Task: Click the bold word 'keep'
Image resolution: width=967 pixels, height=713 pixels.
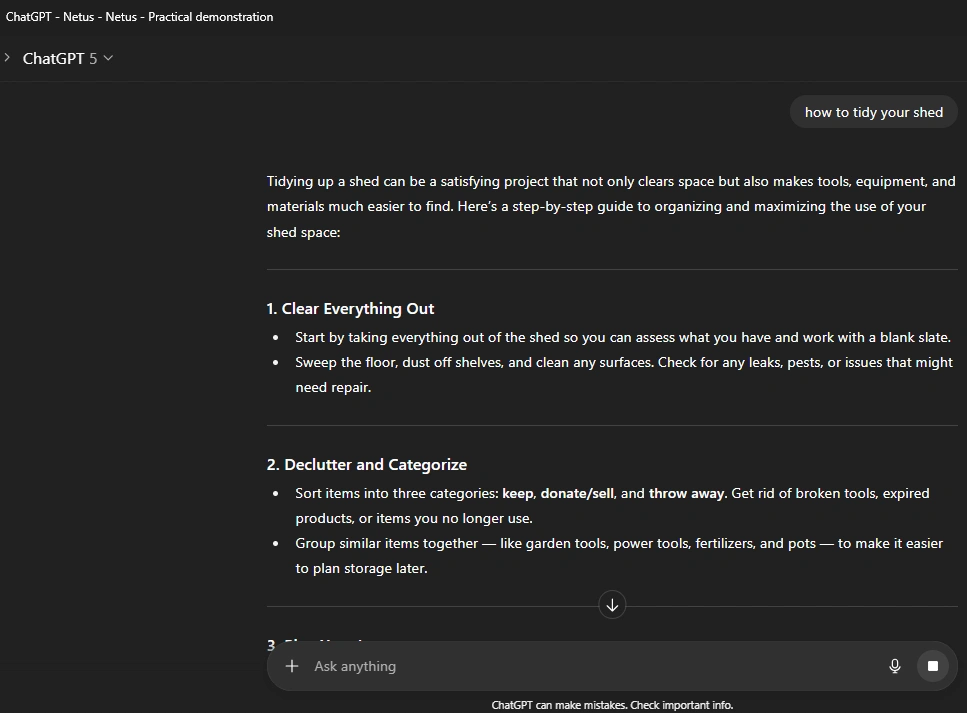Action: (517, 494)
